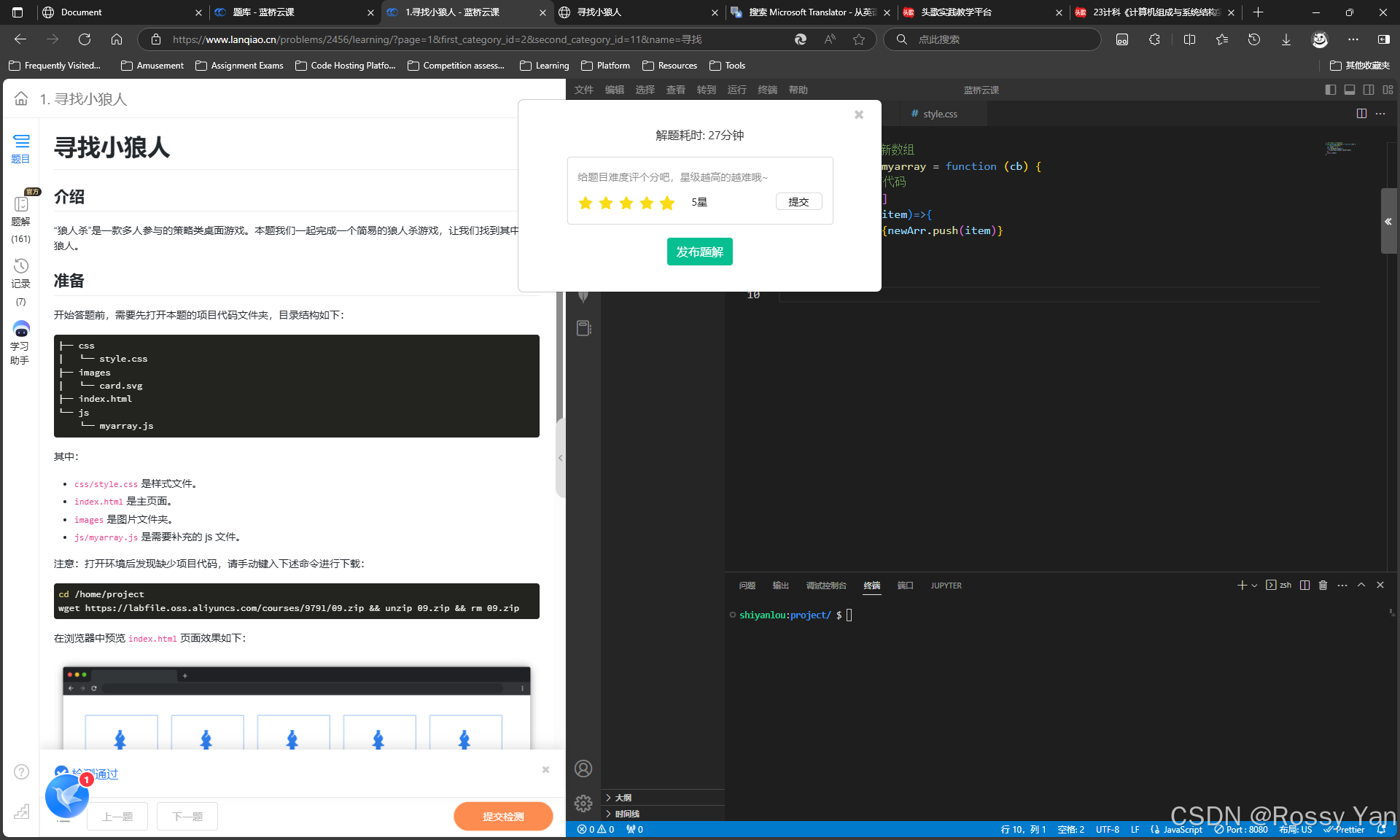
Task: Click the trash icon to kill terminal
Action: (x=1323, y=586)
